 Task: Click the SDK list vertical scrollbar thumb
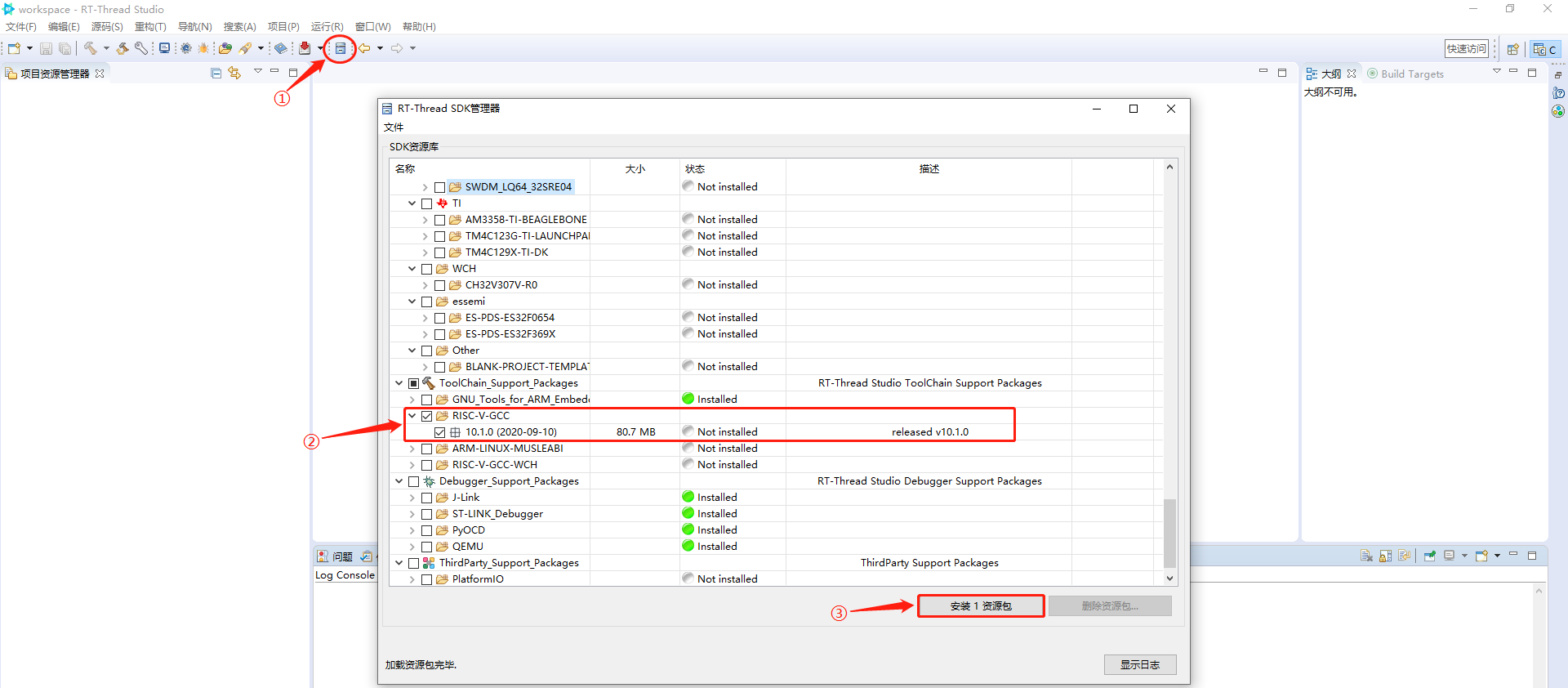(x=1169, y=533)
